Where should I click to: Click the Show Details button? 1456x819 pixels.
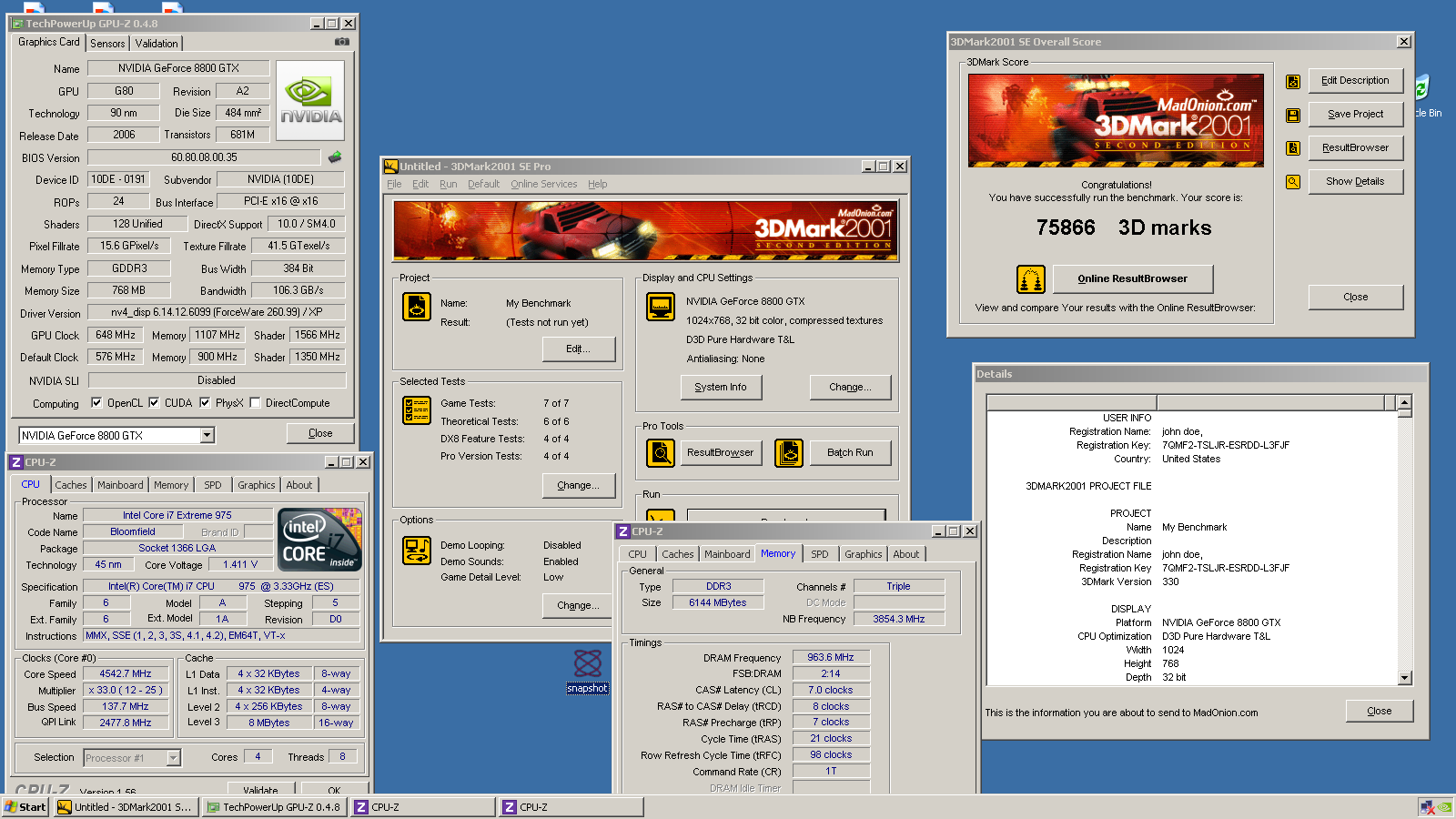tap(1355, 181)
